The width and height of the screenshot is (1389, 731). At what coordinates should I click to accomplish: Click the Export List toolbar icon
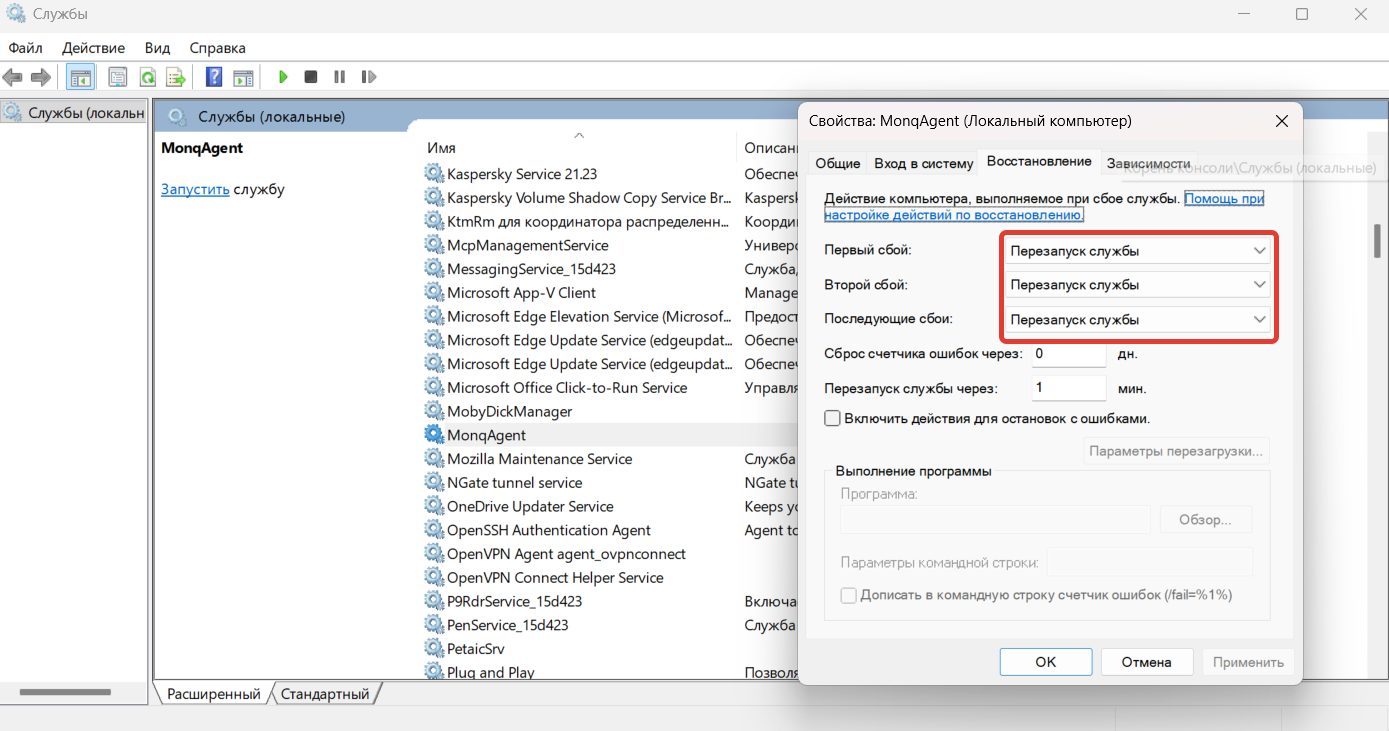(175, 77)
